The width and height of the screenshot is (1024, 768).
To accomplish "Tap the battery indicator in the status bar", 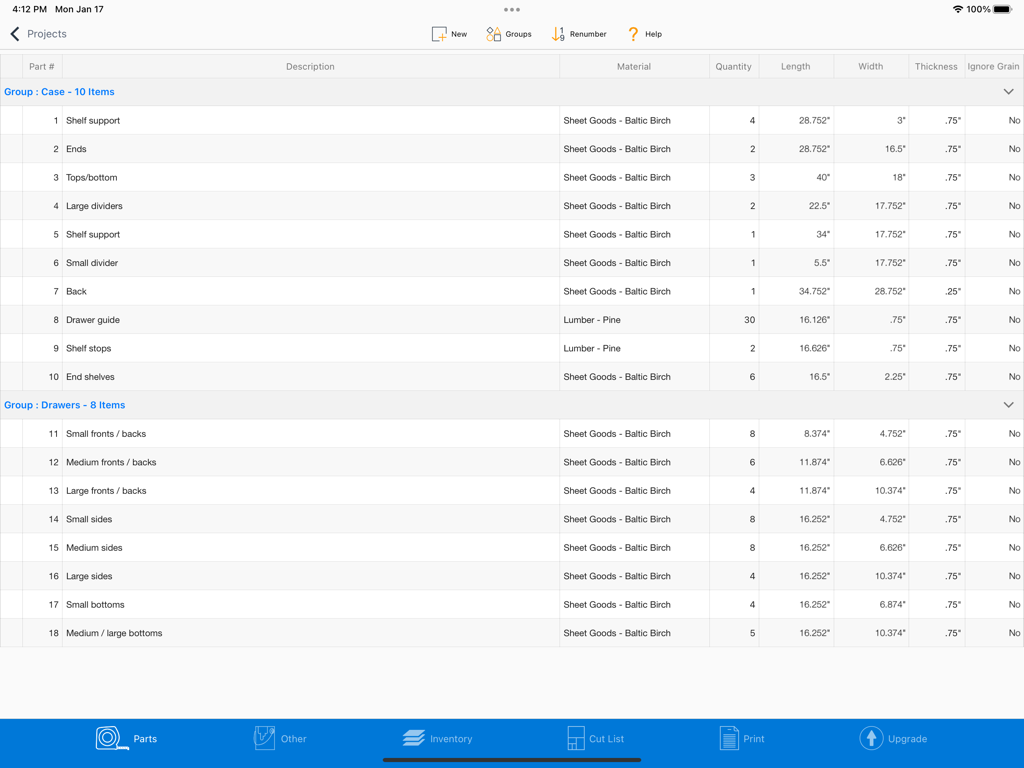I will 1003,9.
